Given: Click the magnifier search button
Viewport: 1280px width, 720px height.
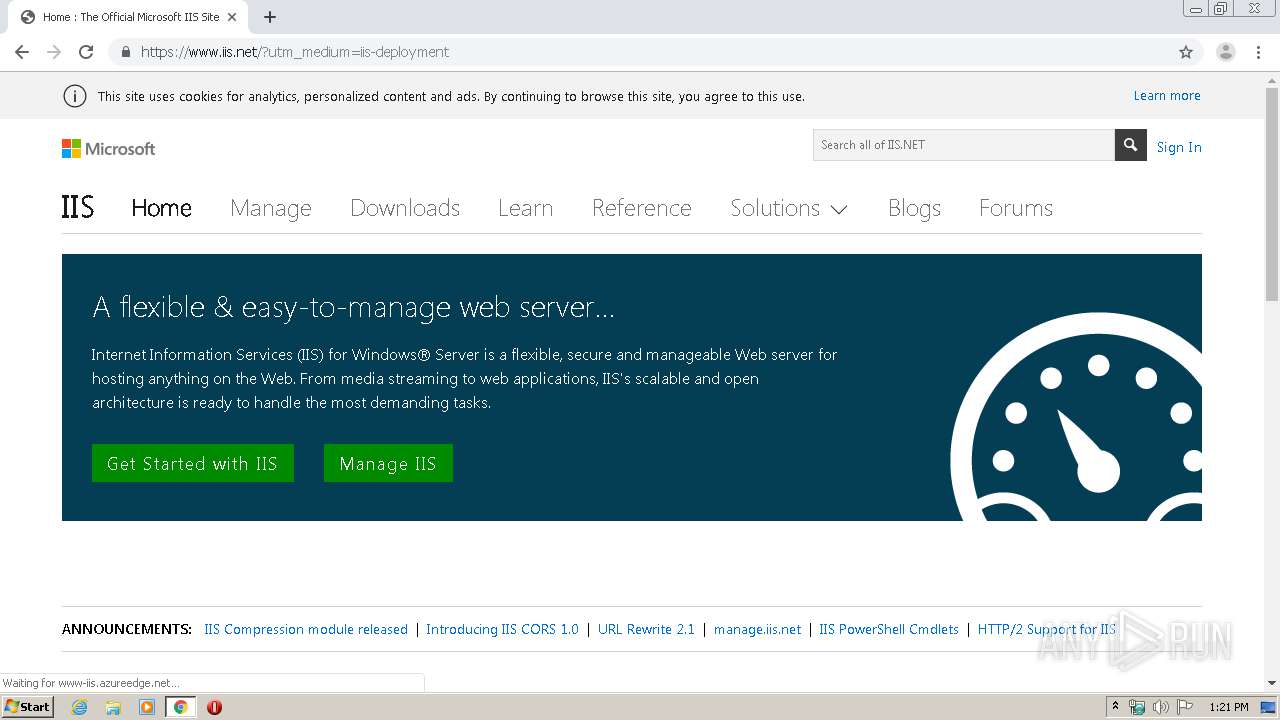Looking at the screenshot, I should (1131, 145).
